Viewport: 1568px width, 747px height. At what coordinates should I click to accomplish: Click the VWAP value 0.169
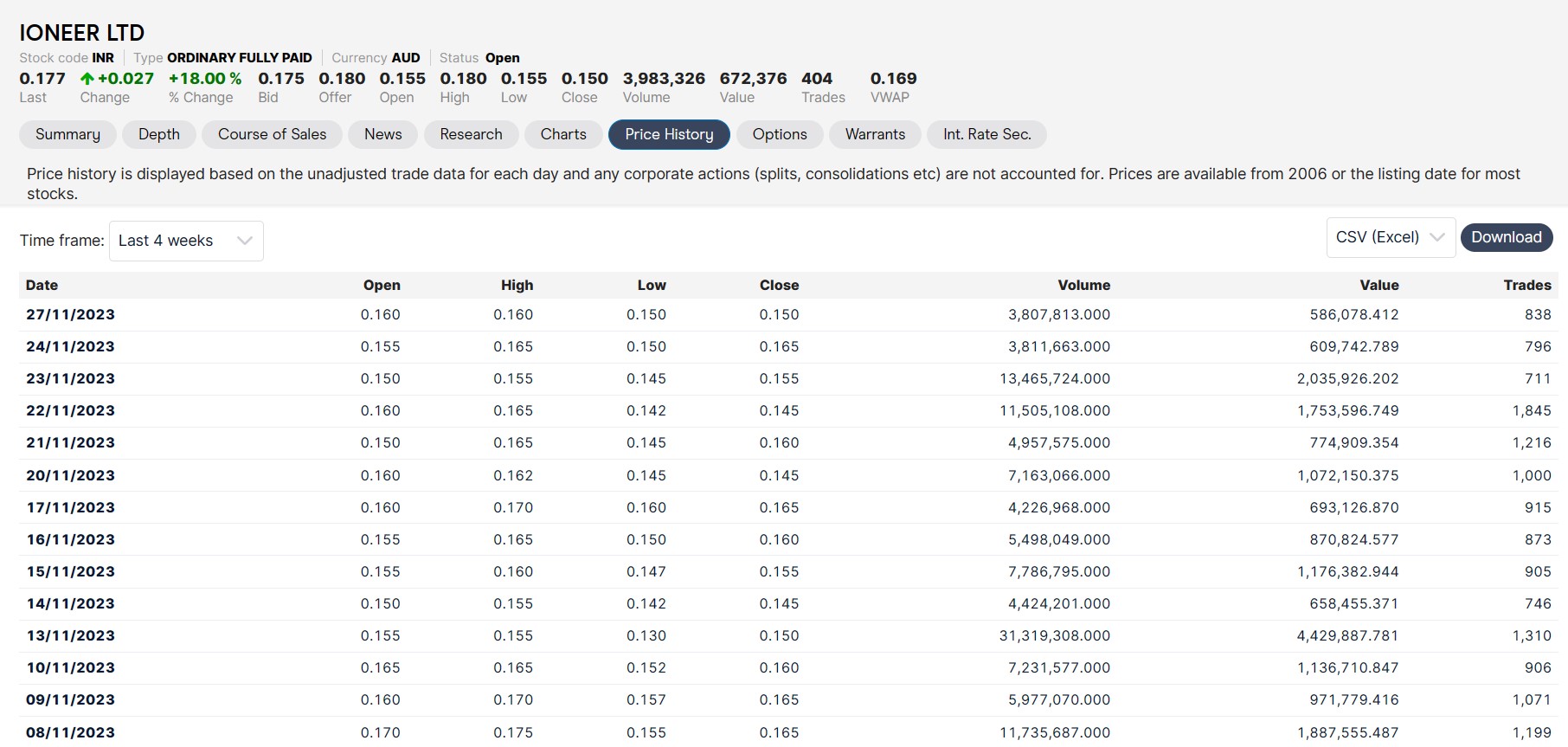(893, 79)
